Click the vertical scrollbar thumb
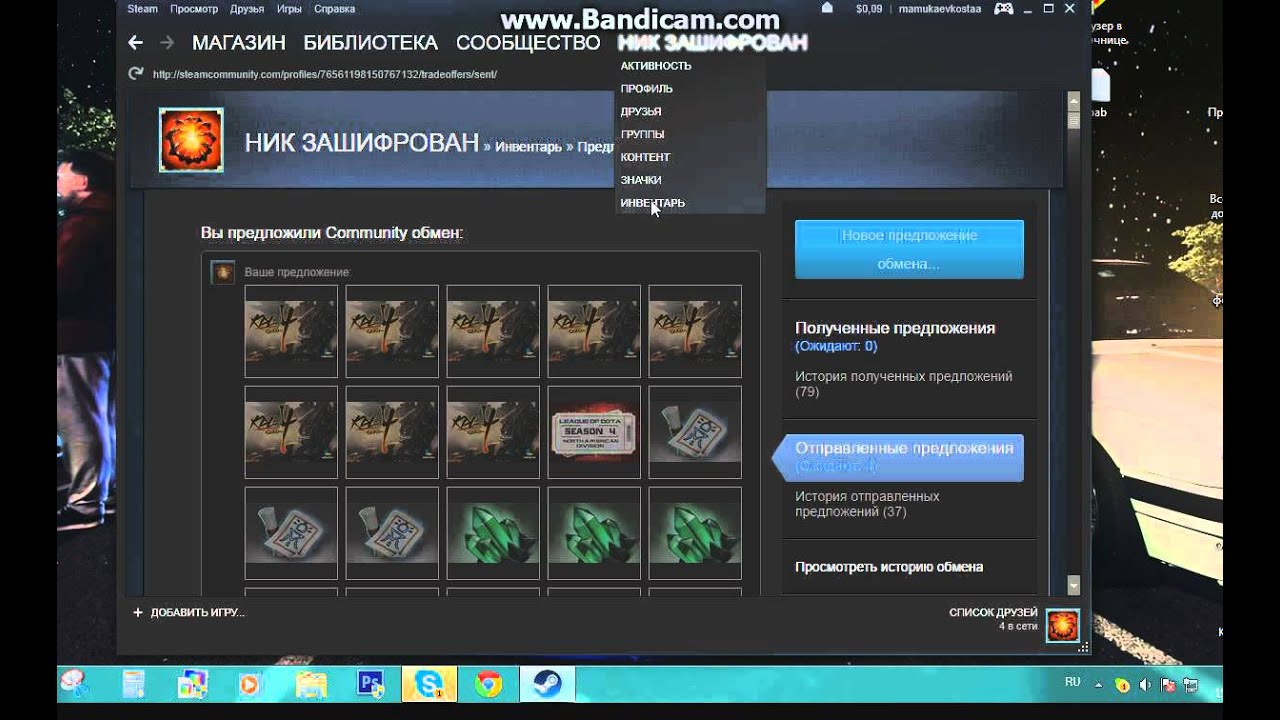The height and width of the screenshot is (720, 1280). tap(1074, 120)
